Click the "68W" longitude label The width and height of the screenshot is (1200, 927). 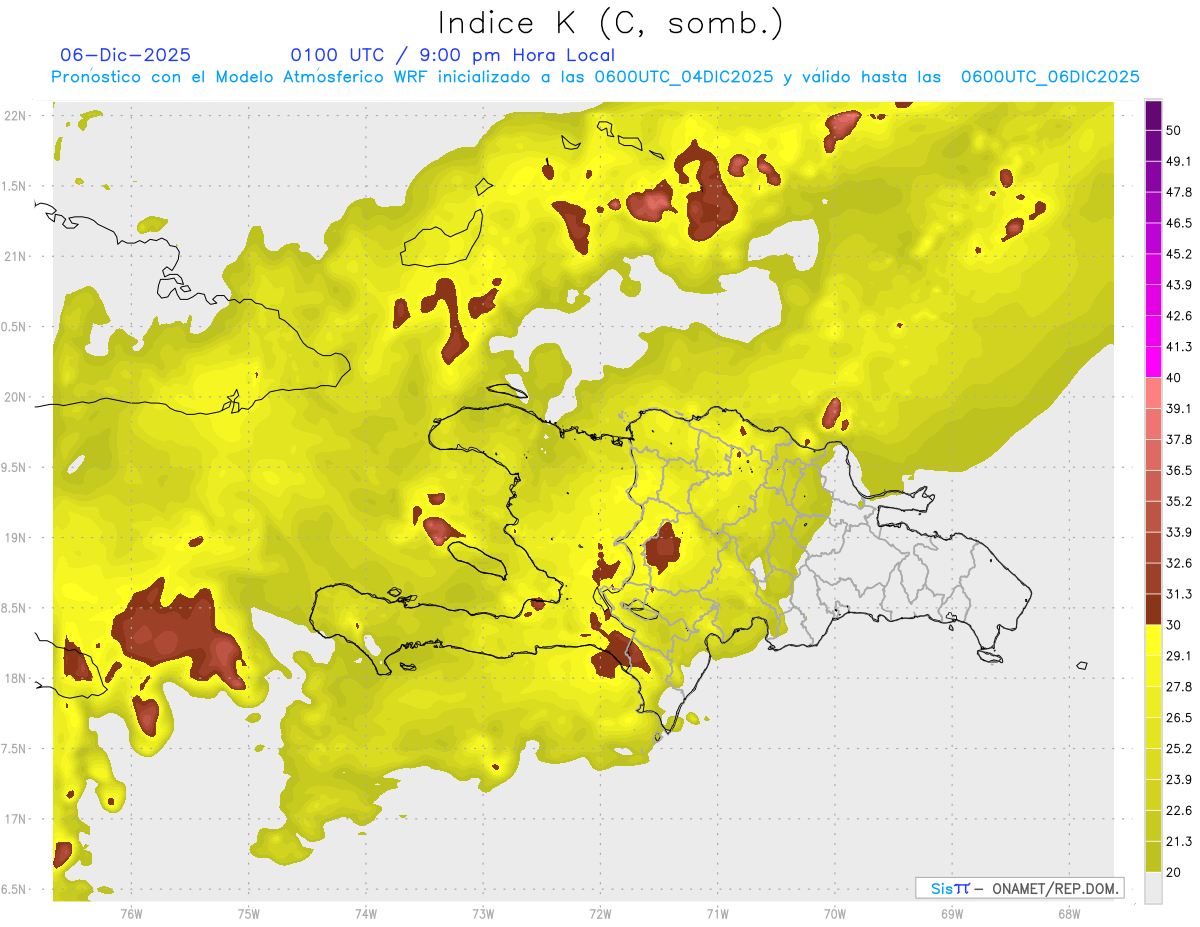(1069, 913)
